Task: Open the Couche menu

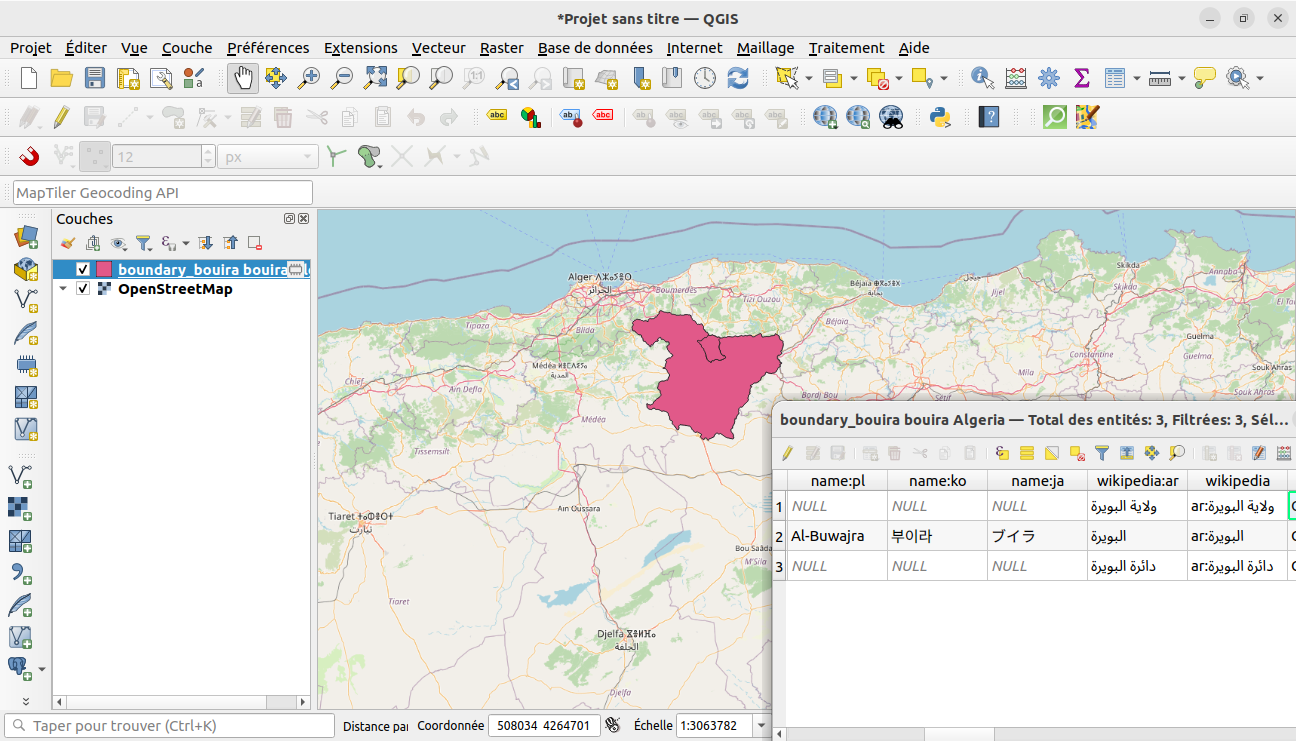Action: 187,48
